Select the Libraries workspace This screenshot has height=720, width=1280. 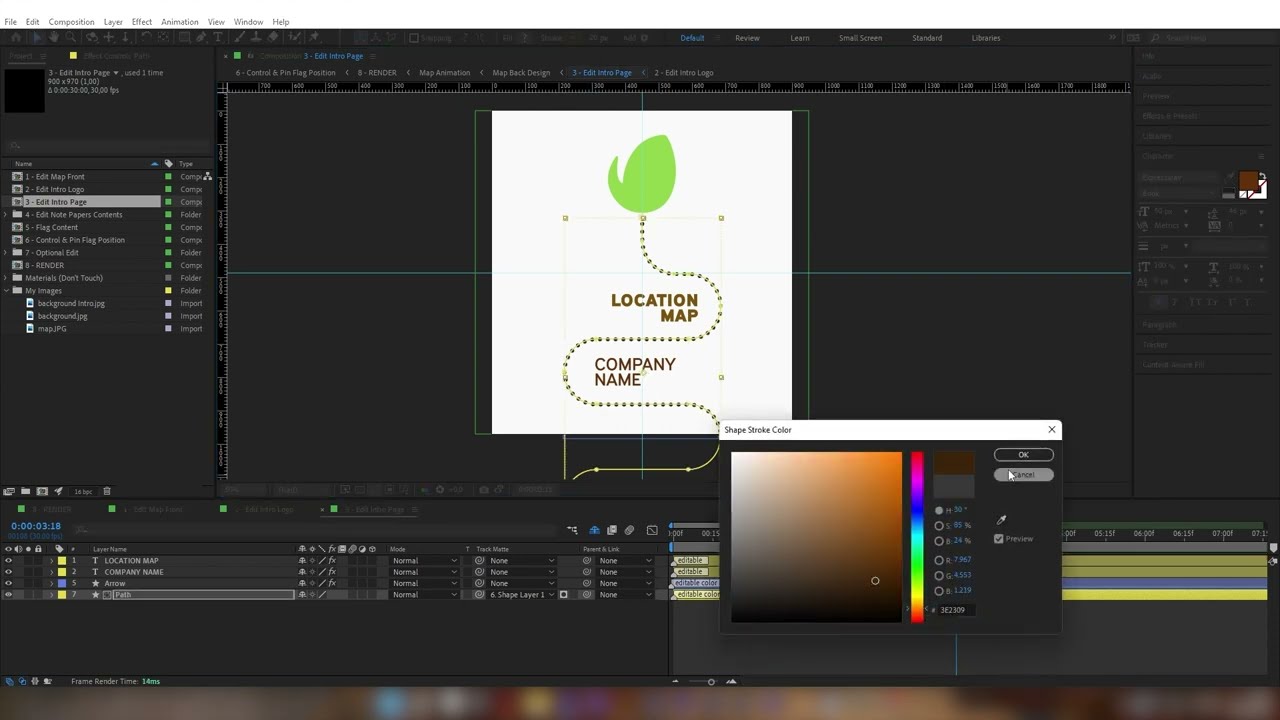point(986,38)
